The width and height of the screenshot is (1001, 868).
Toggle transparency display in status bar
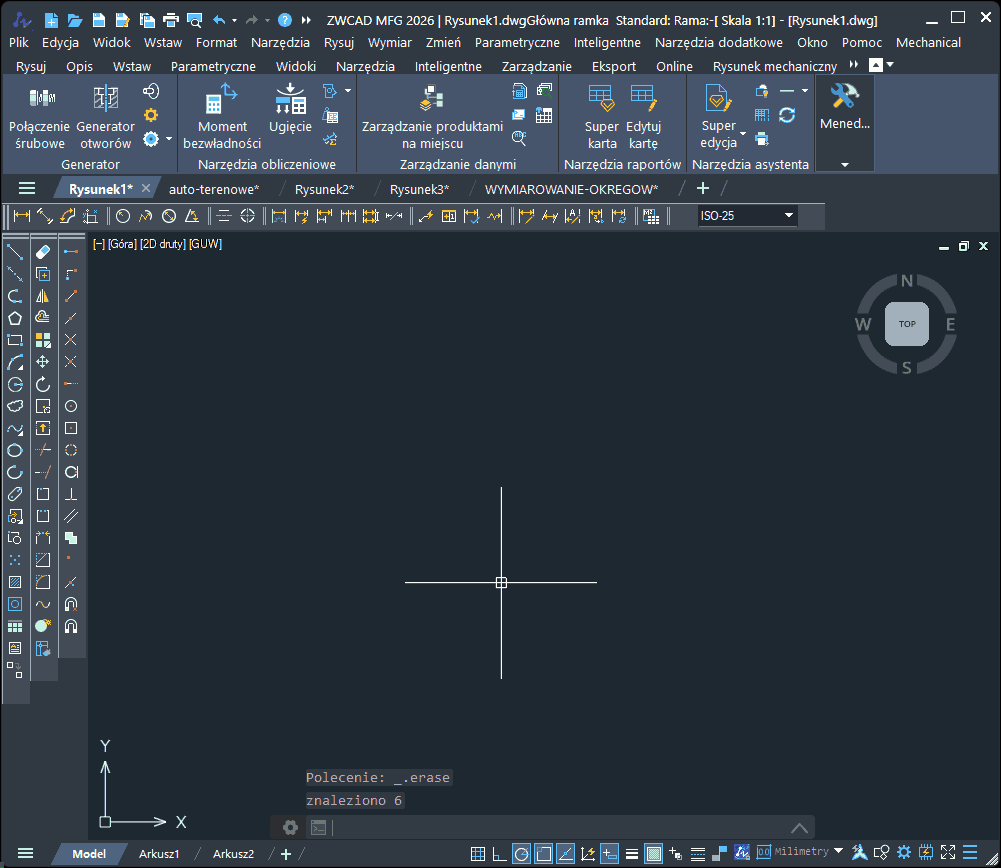point(654,853)
